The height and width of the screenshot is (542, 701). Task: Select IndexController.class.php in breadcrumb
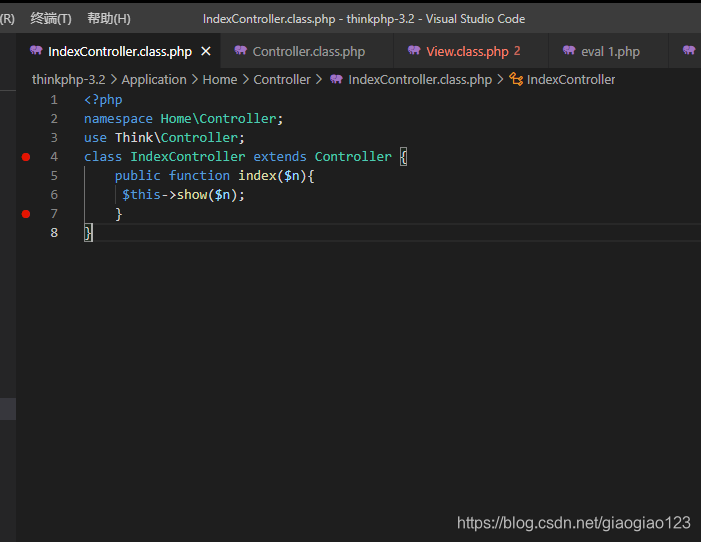(420, 80)
